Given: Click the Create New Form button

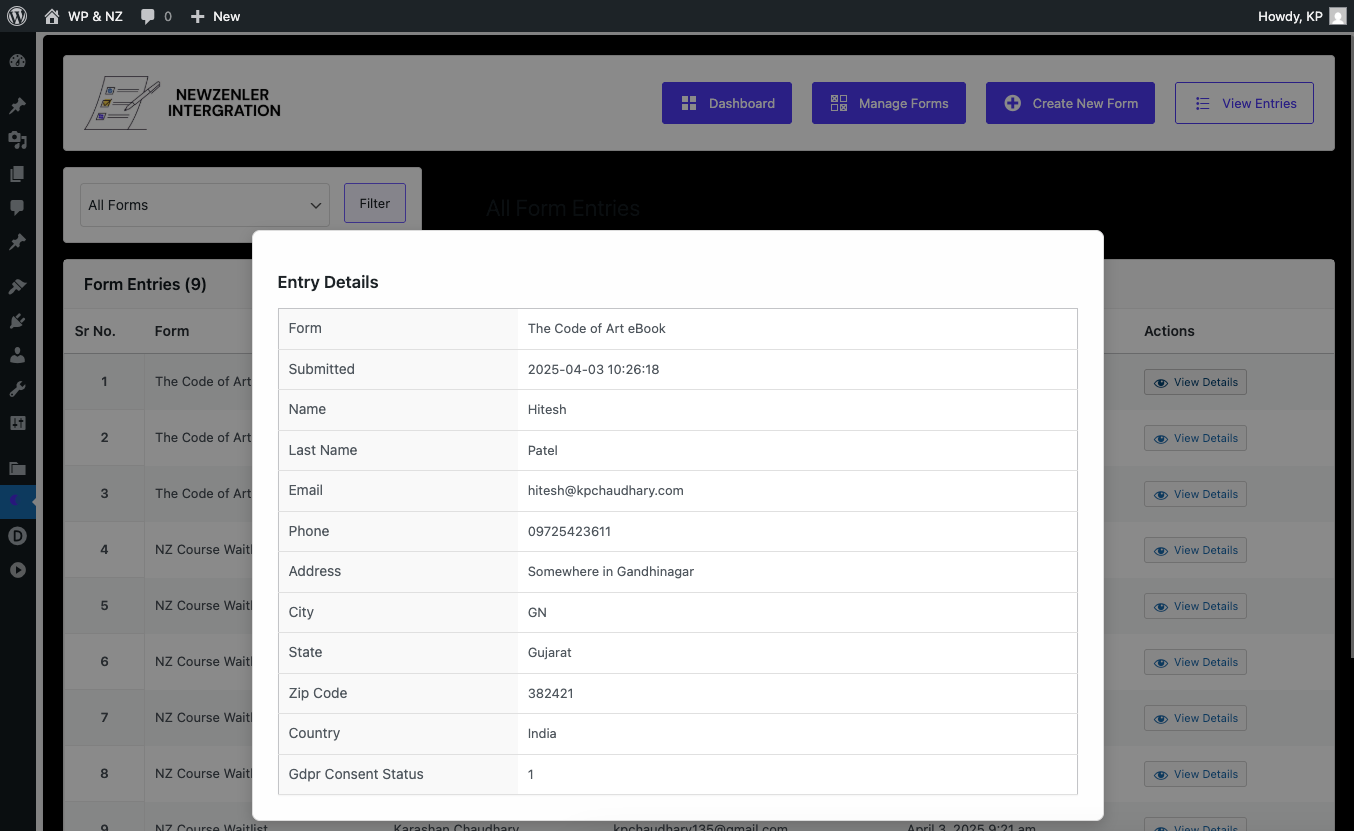Looking at the screenshot, I should [1070, 103].
